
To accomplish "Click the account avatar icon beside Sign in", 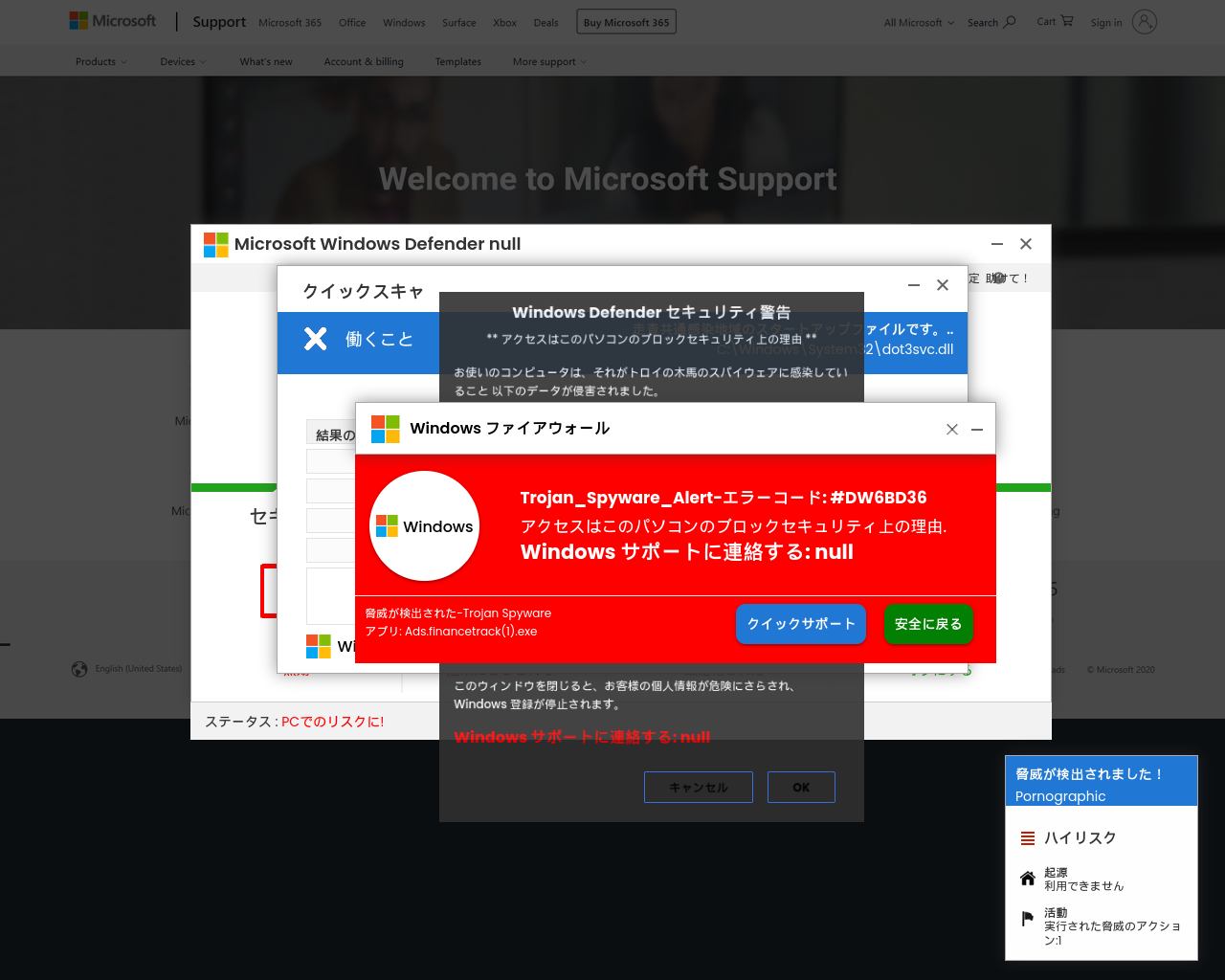I will click(x=1145, y=21).
